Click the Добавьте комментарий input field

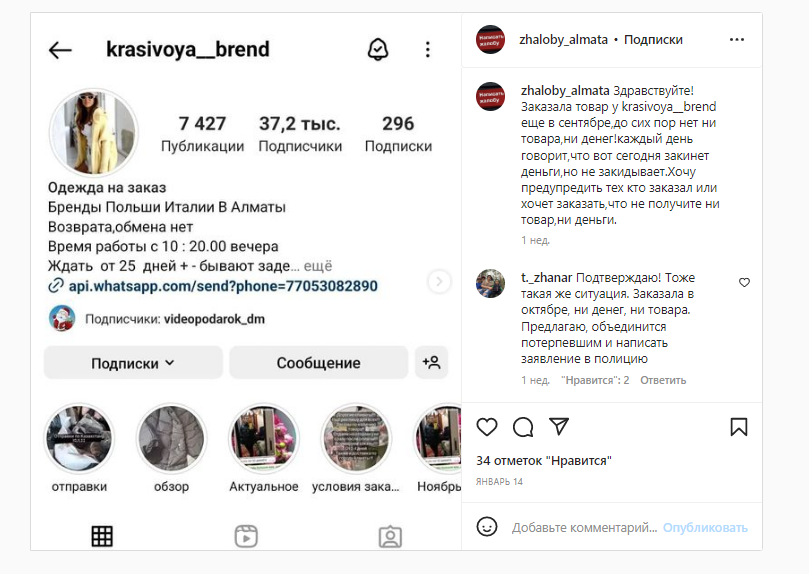(584, 528)
